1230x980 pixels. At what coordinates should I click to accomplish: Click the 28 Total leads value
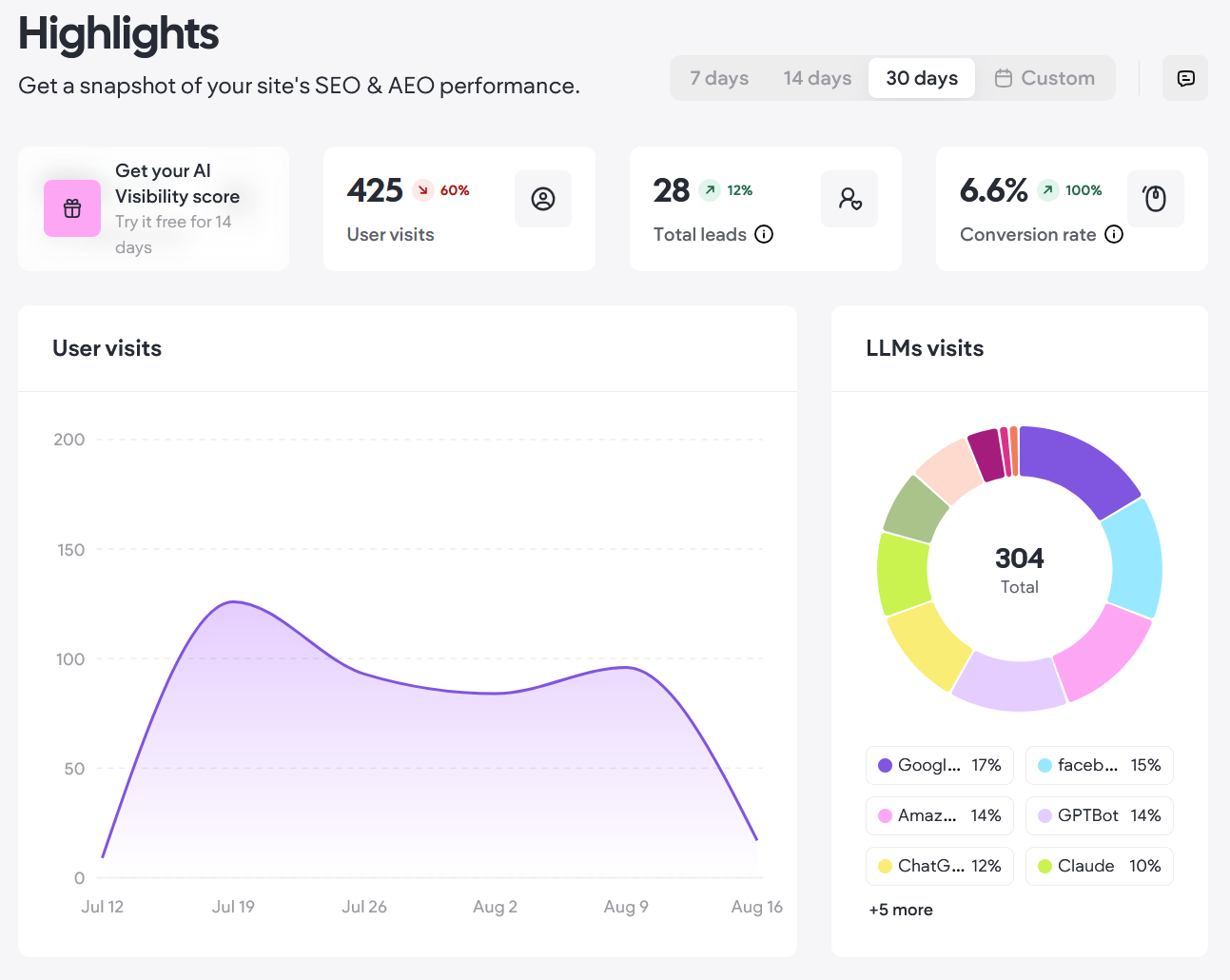pos(672,190)
